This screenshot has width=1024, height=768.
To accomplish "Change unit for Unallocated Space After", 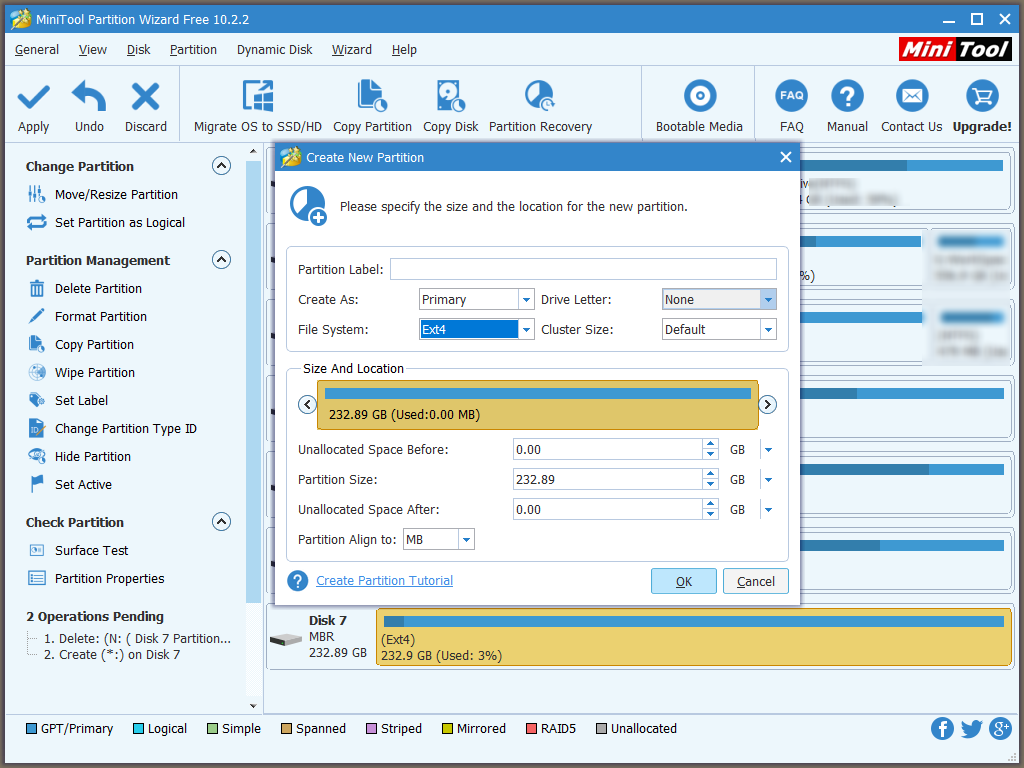I will coord(769,510).
